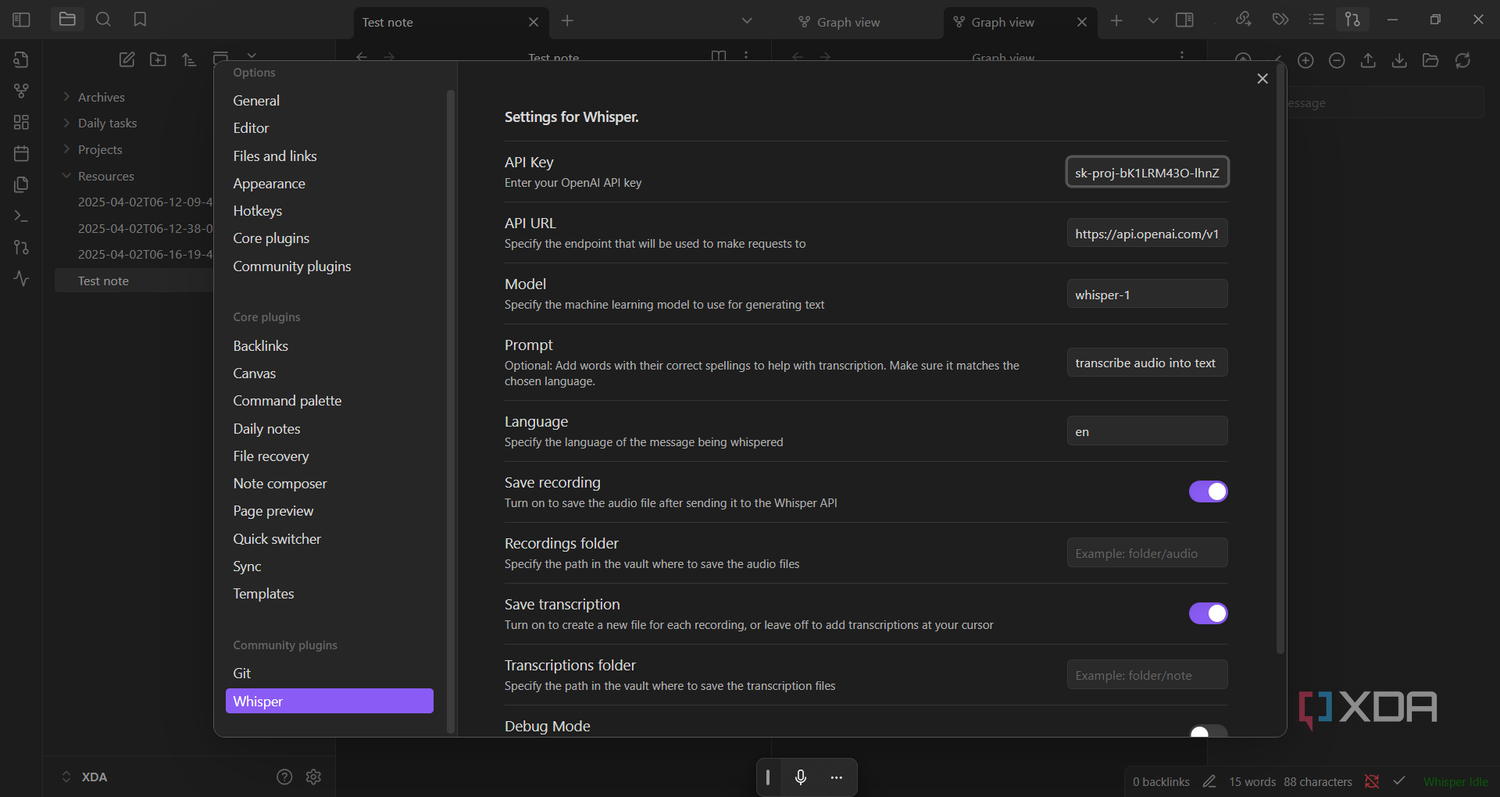Open the Settings gear icon
Image resolution: width=1500 pixels, height=797 pixels.
tap(313, 777)
